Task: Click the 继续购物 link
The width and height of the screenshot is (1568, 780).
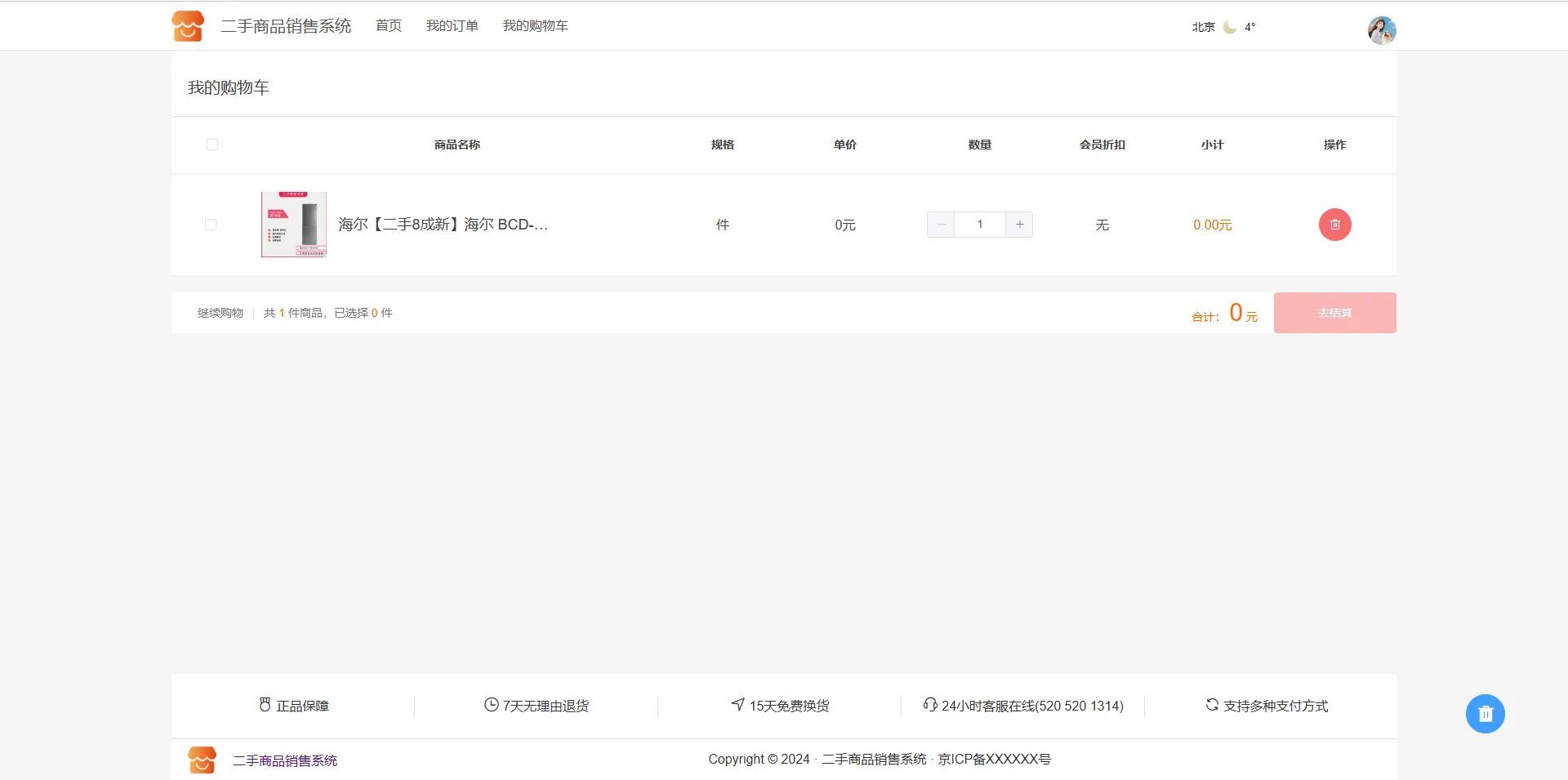Action: pyautogui.click(x=220, y=313)
